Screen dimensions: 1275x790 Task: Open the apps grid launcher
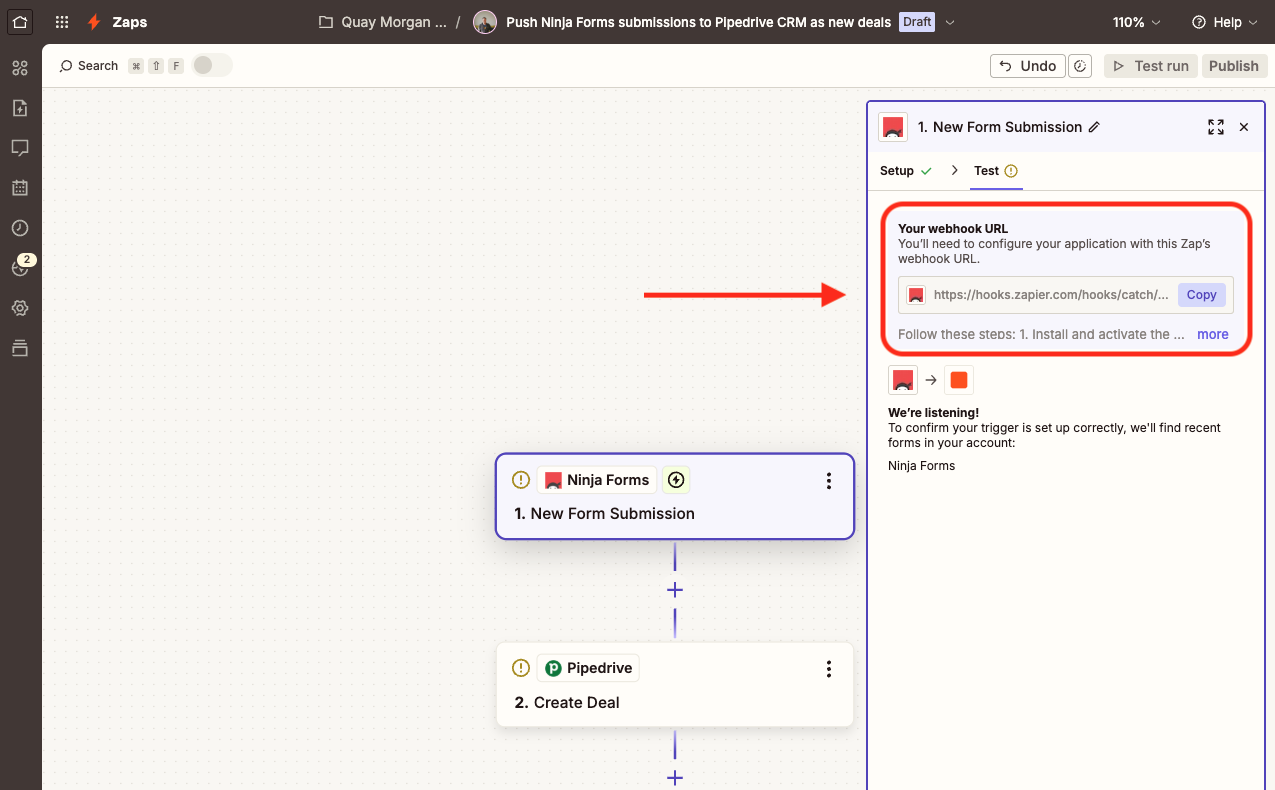point(62,22)
